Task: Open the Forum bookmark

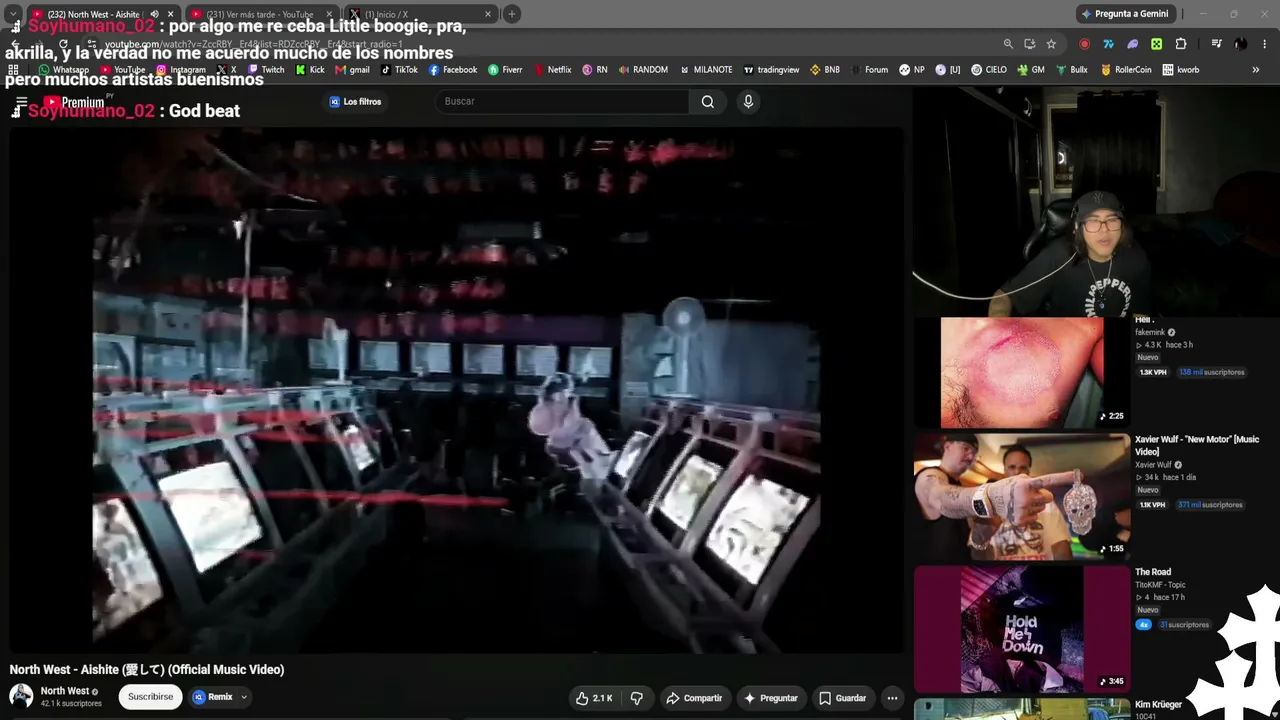Action: tap(869, 70)
